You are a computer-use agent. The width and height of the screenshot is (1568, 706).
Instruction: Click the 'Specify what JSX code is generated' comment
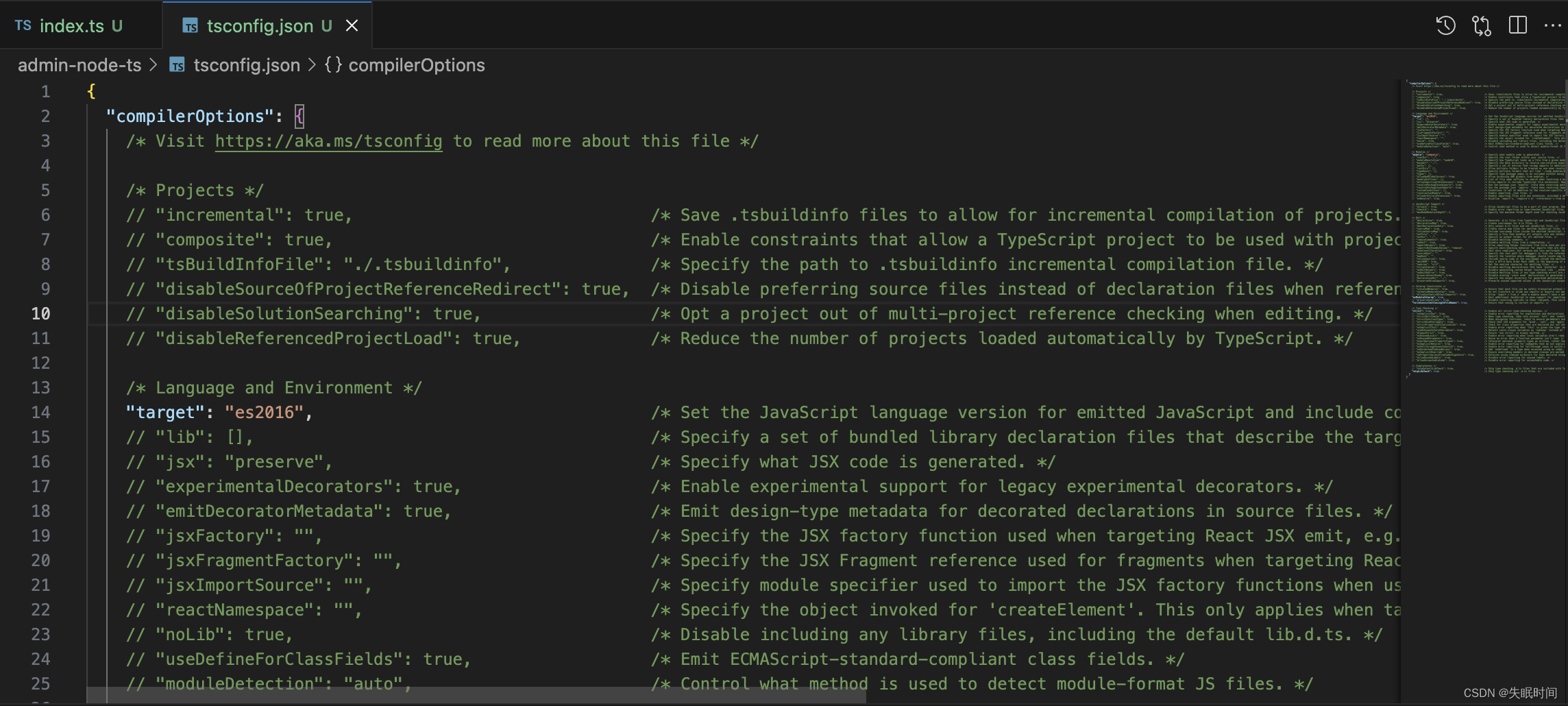point(853,462)
